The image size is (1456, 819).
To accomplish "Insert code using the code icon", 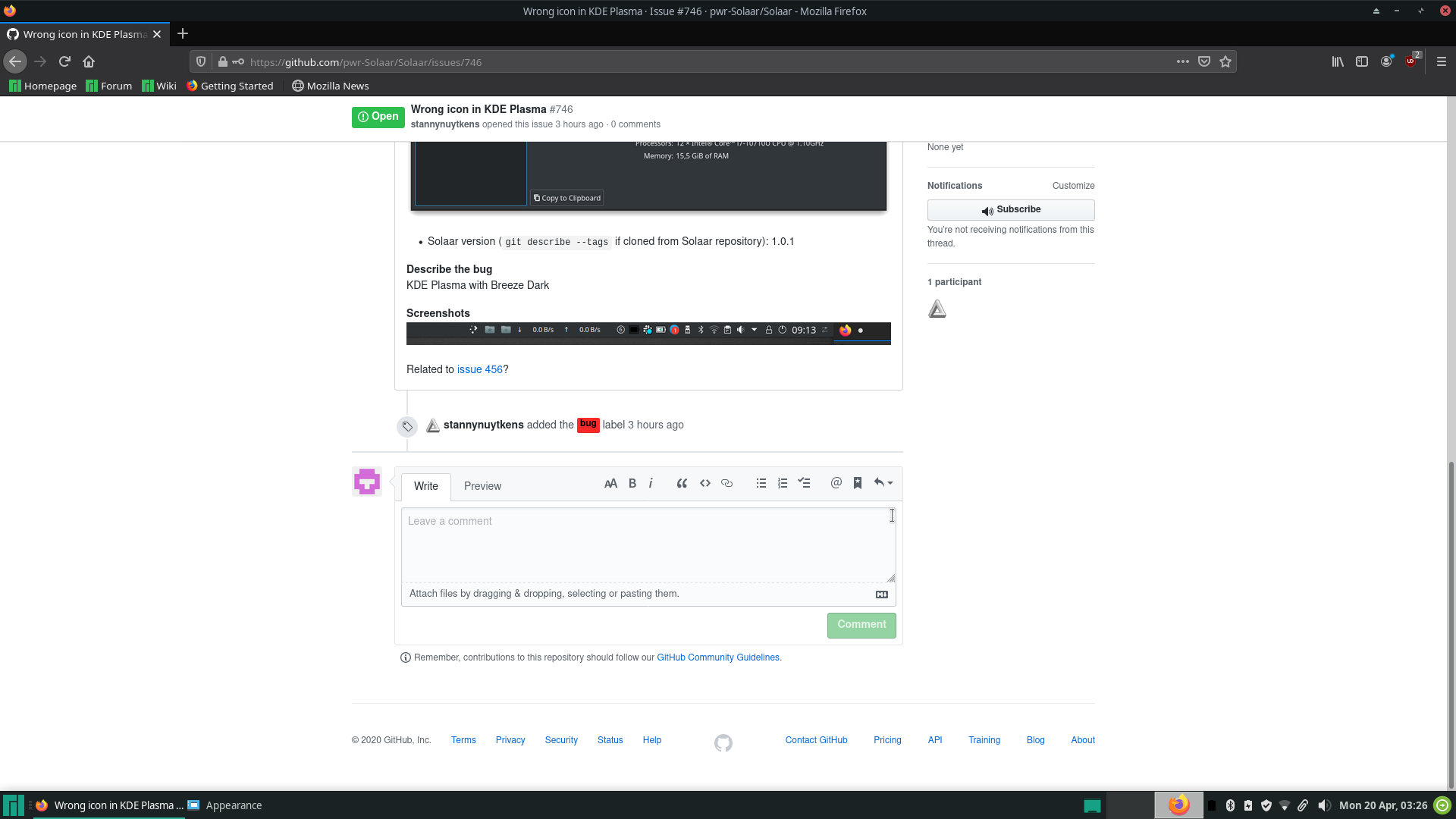I will pos(705,484).
